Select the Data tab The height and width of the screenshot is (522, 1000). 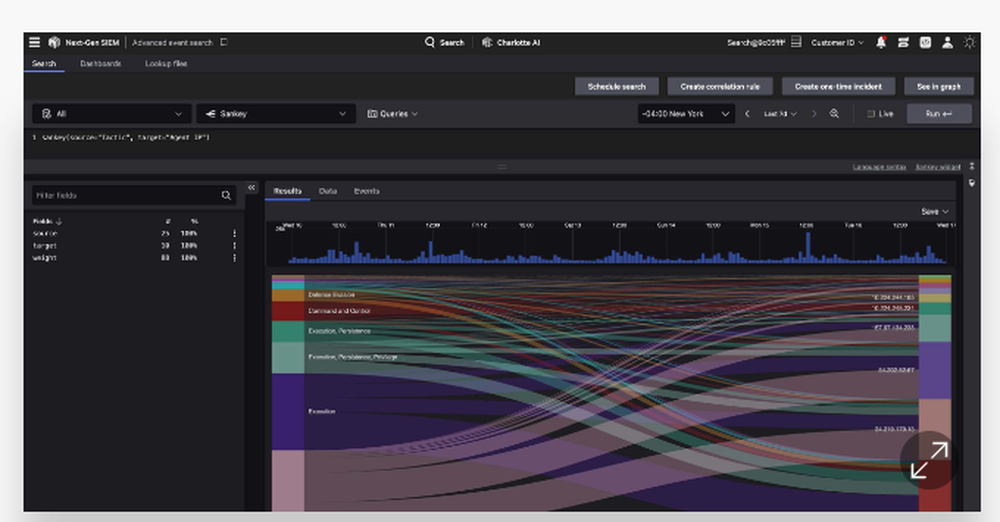click(x=328, y=191)
